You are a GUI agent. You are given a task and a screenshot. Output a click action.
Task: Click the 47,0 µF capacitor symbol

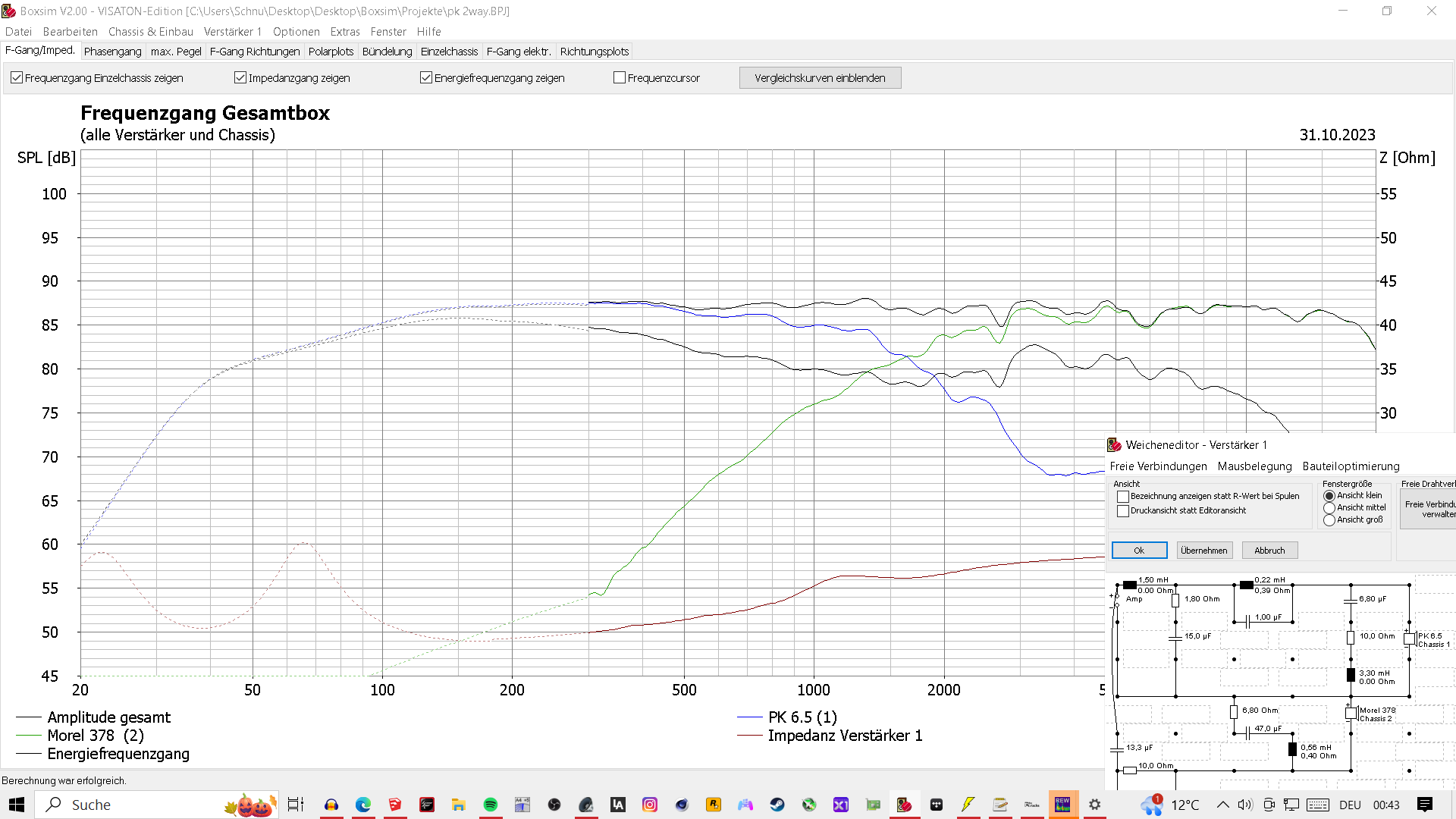tap(1247, 733)
